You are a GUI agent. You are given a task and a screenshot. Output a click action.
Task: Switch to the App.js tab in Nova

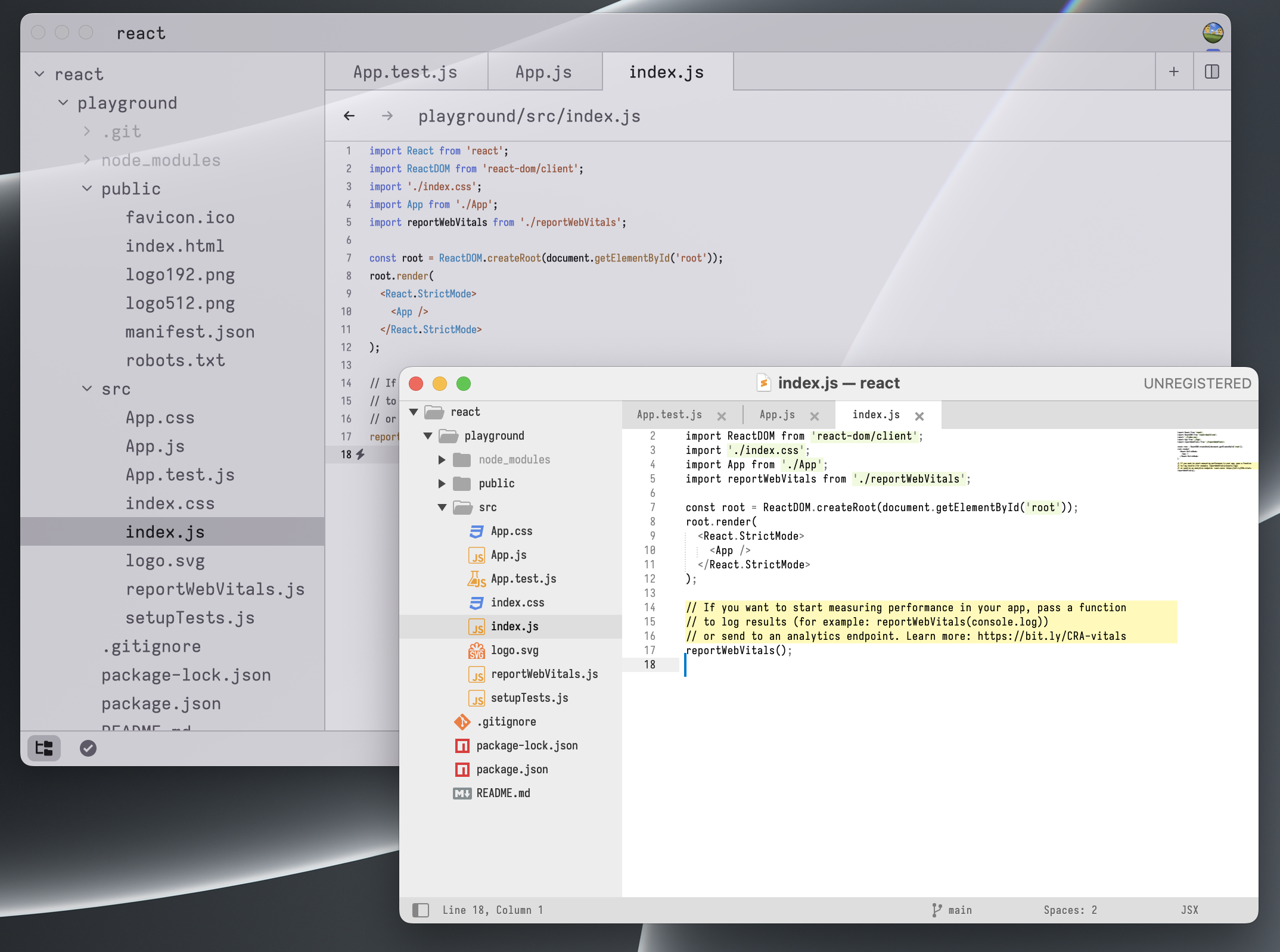[543, 72]
